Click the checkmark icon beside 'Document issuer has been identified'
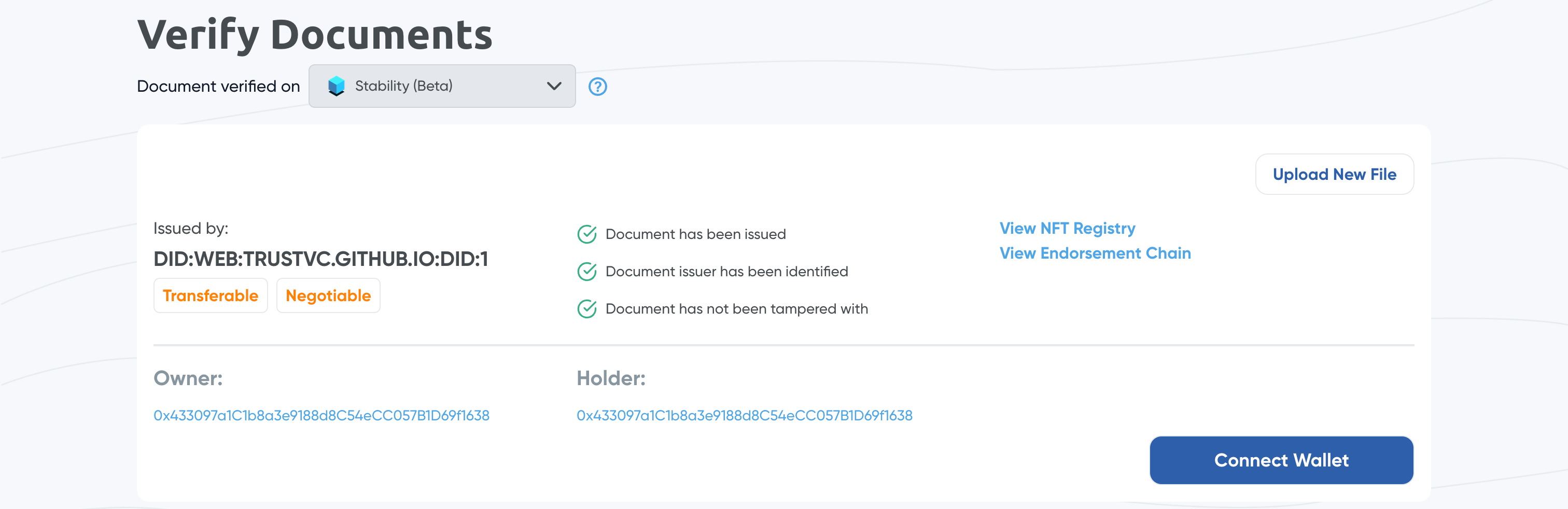This screenshot has height=509, width=1568. coord(586,271)
